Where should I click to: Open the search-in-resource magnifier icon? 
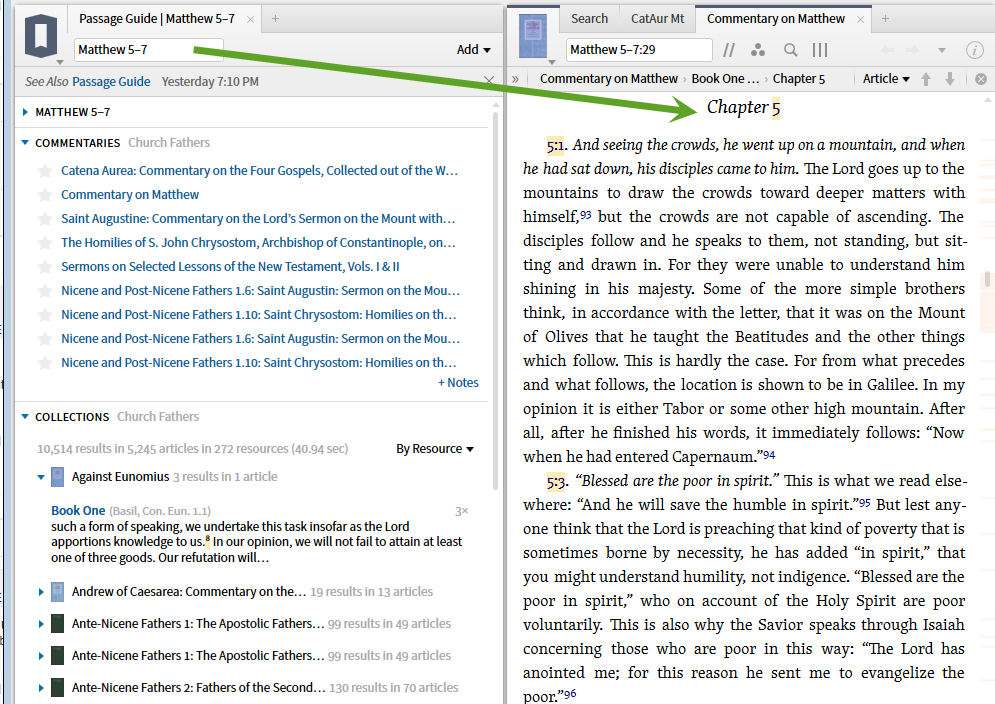790,50
